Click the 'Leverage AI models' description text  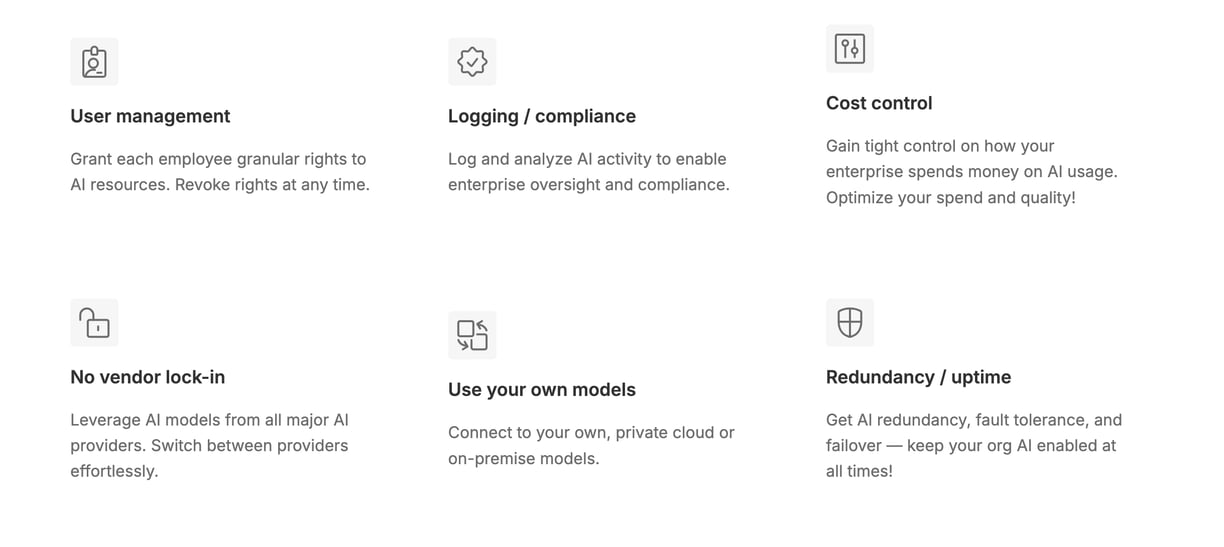click(x=210, y=445)
